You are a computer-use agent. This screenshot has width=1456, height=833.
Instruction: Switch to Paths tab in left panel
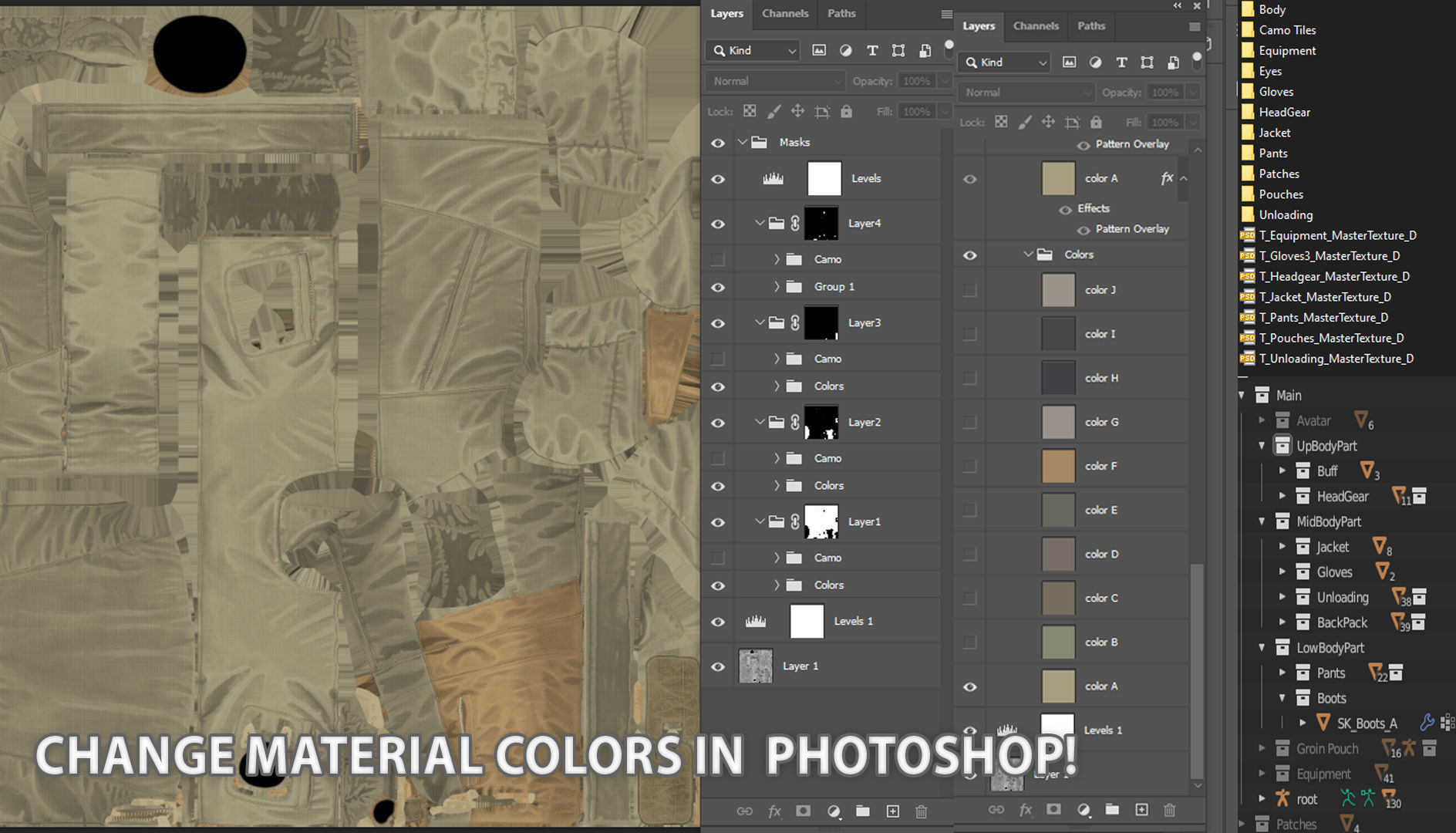click(841, 13)
